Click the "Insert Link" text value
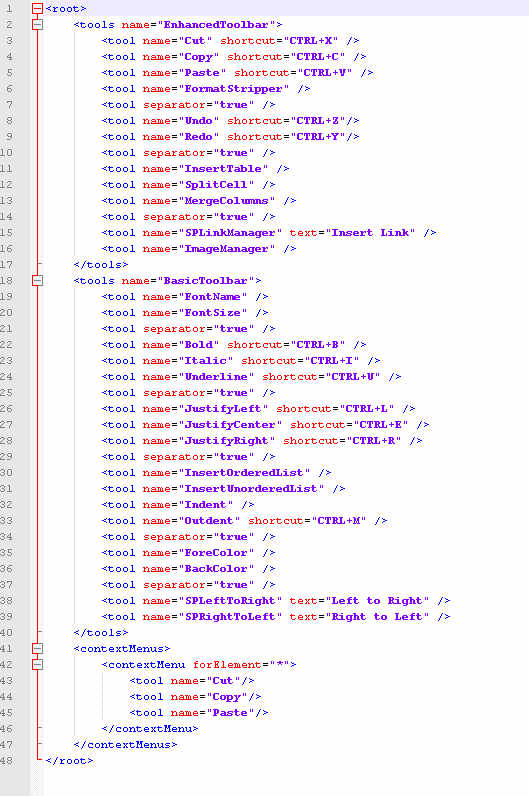 pos(370,233)
